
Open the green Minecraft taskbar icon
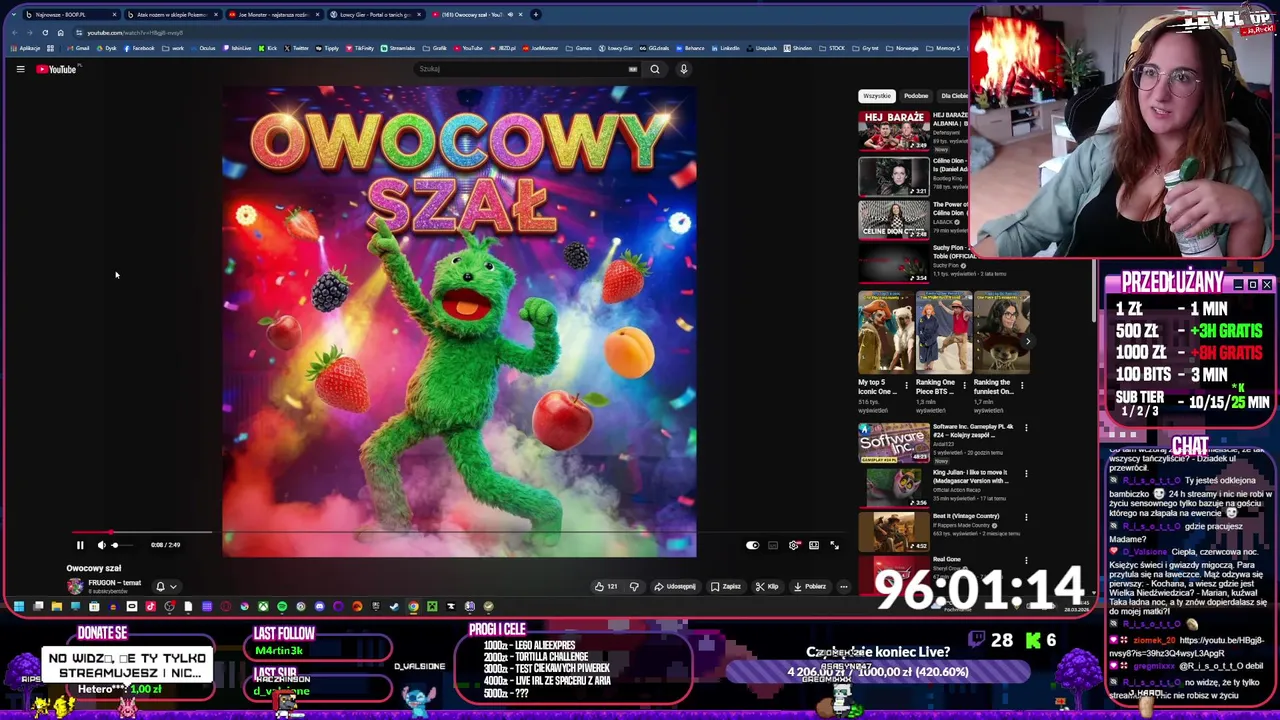click(x=432, y=606)
